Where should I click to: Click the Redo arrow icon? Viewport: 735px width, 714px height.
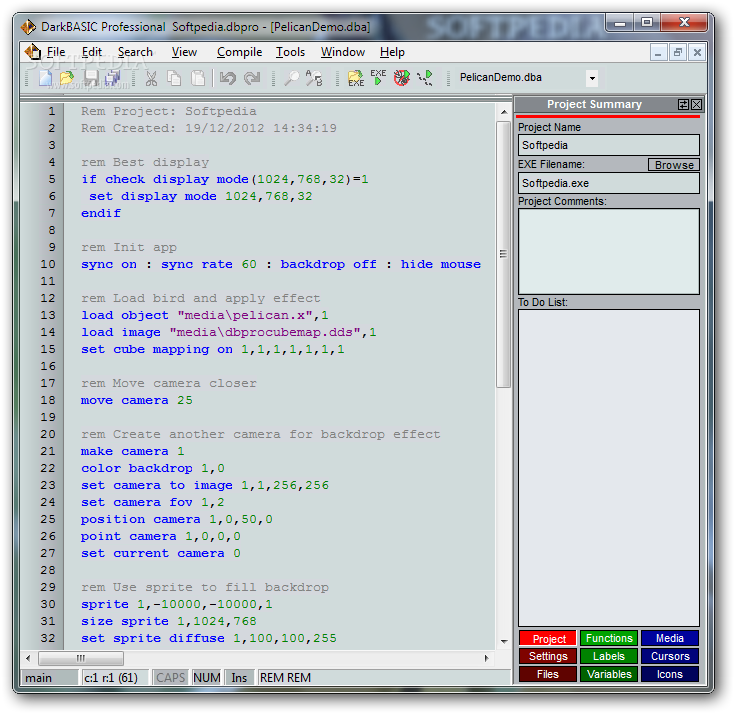(252, 78)
